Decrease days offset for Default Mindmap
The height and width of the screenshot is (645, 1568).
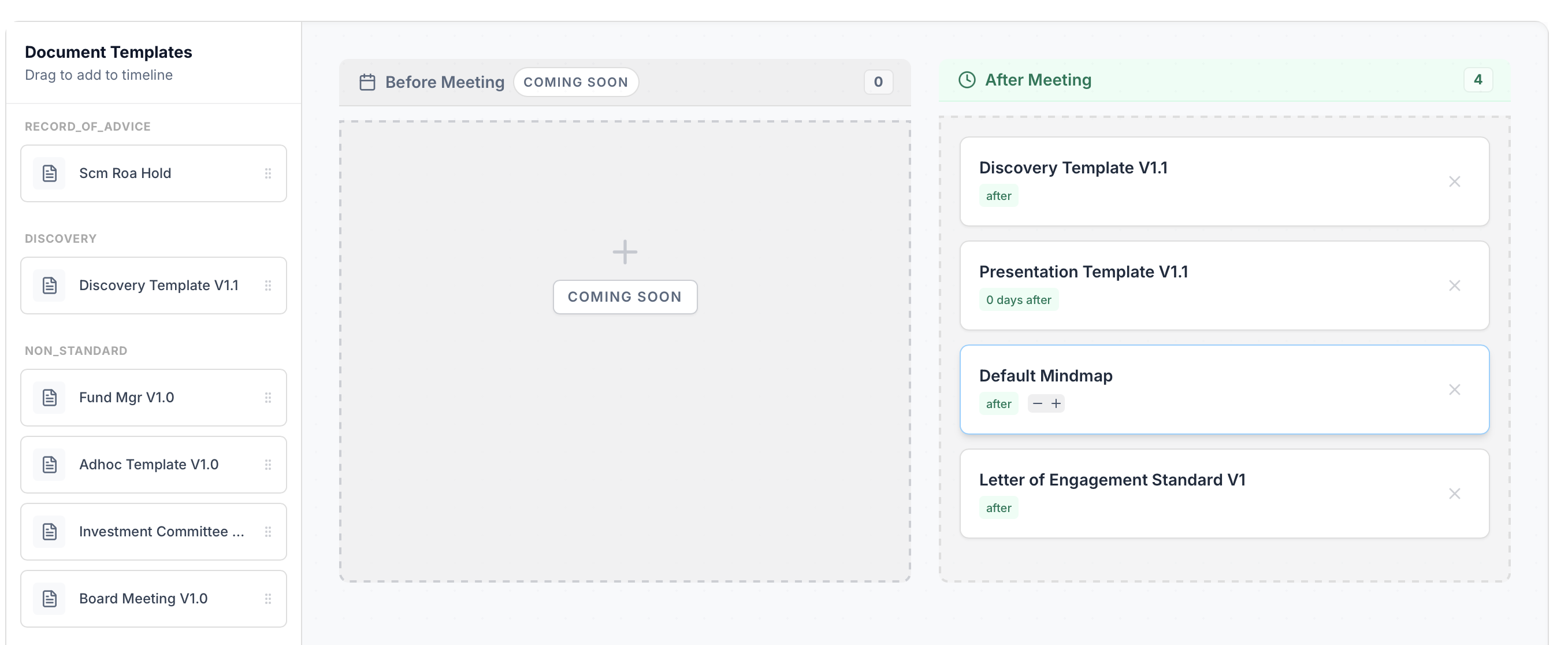tap(1037, 404)
